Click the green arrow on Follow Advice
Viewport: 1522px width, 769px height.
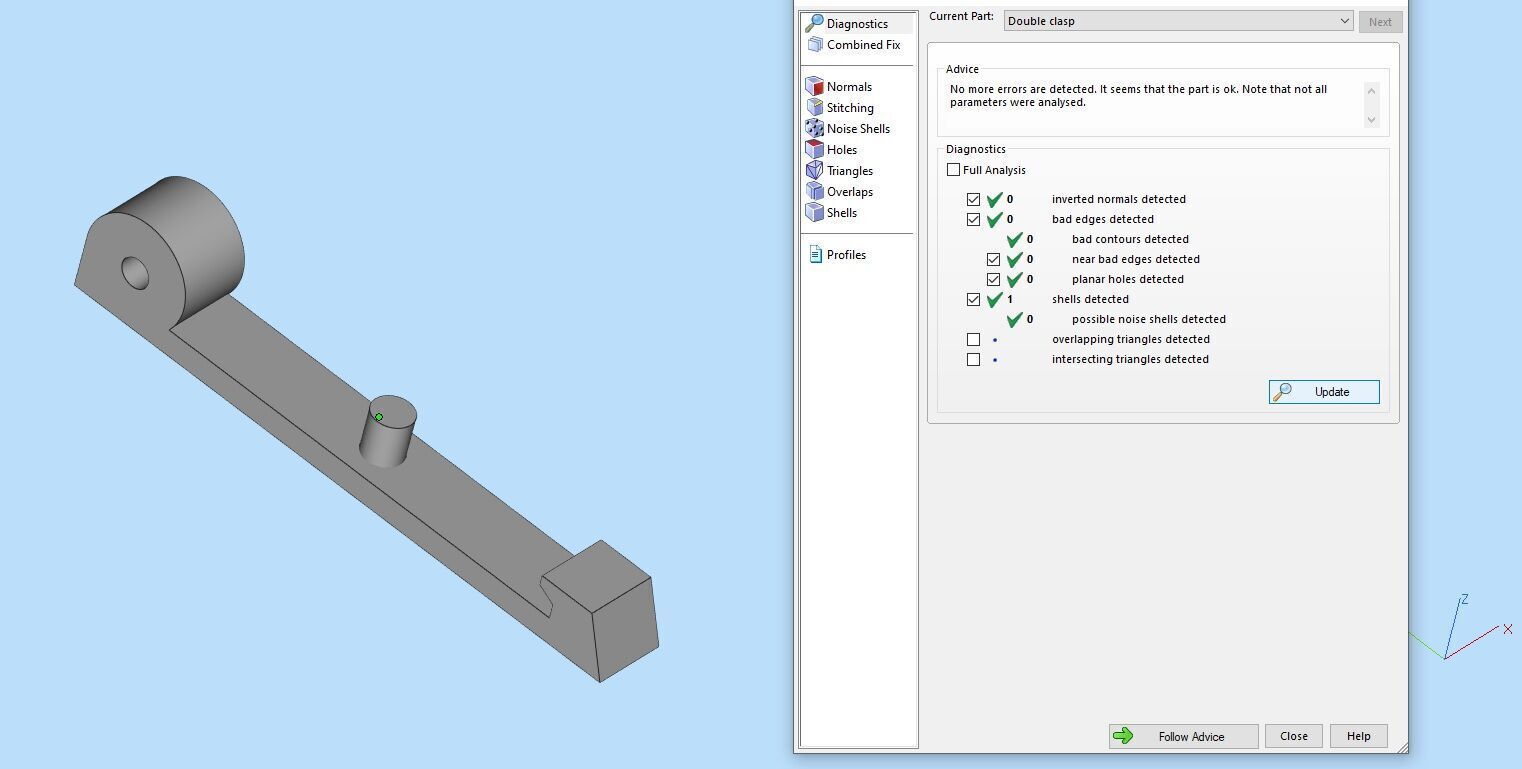[1123, 736]
